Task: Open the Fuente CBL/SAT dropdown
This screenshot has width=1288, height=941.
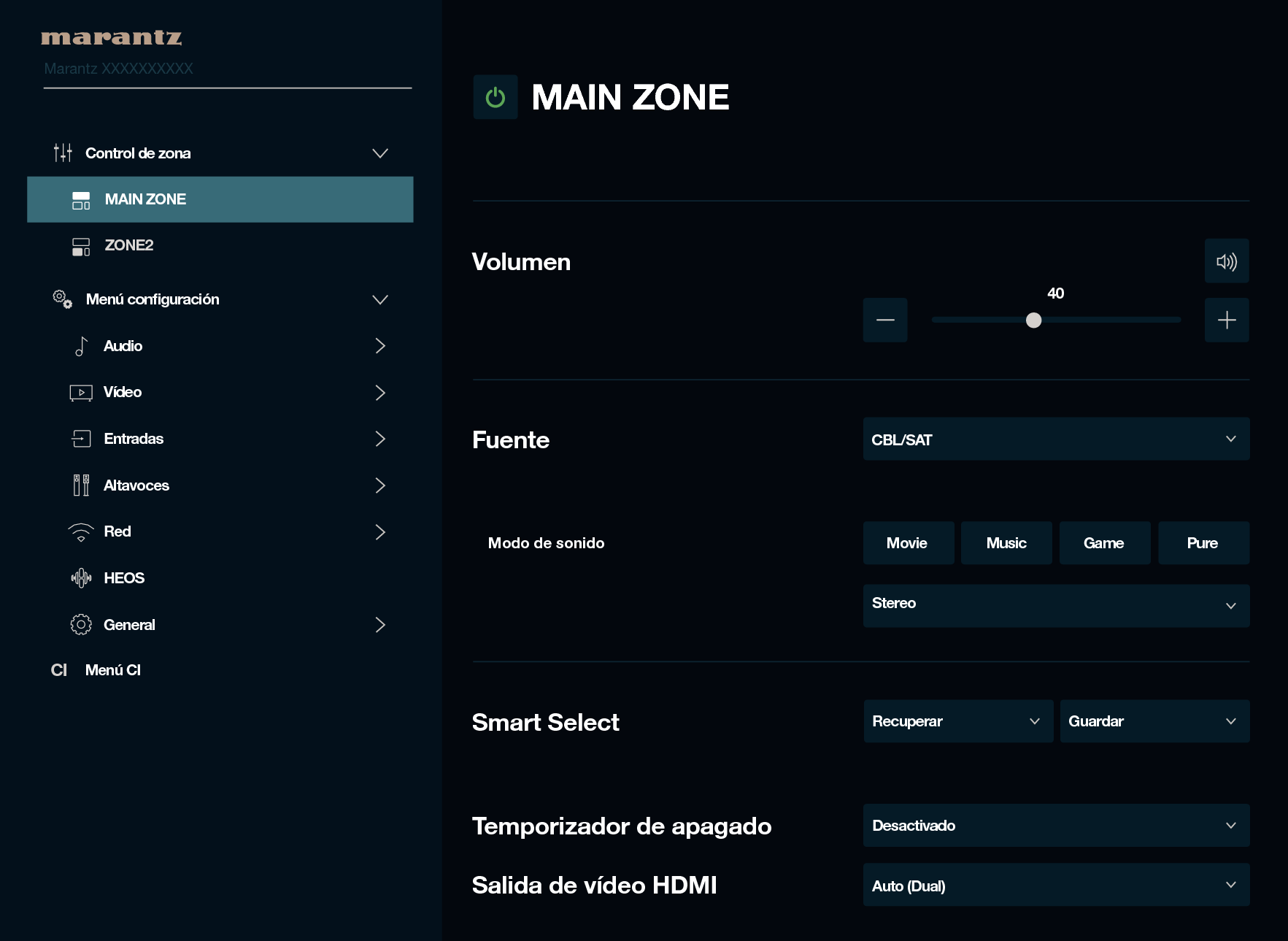Action: (1055, 439)
